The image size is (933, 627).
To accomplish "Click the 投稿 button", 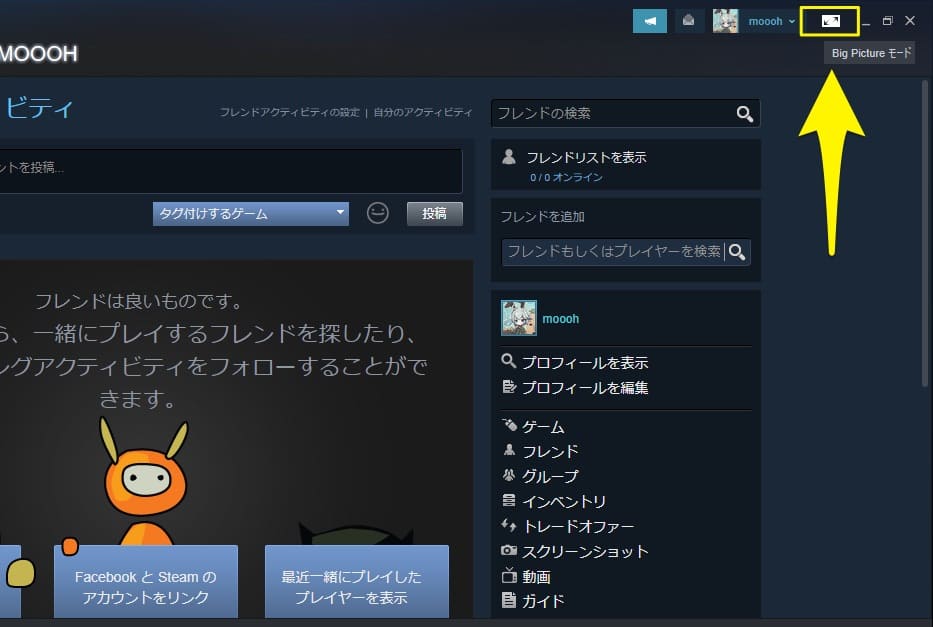I will (434, 213).
